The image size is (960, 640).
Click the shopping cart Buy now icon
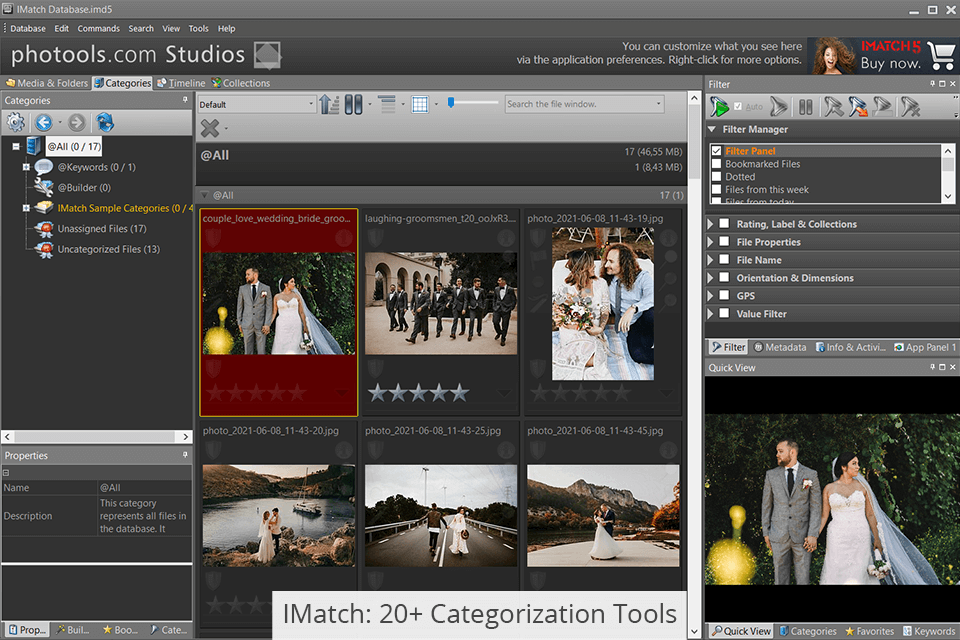(941, 56)
